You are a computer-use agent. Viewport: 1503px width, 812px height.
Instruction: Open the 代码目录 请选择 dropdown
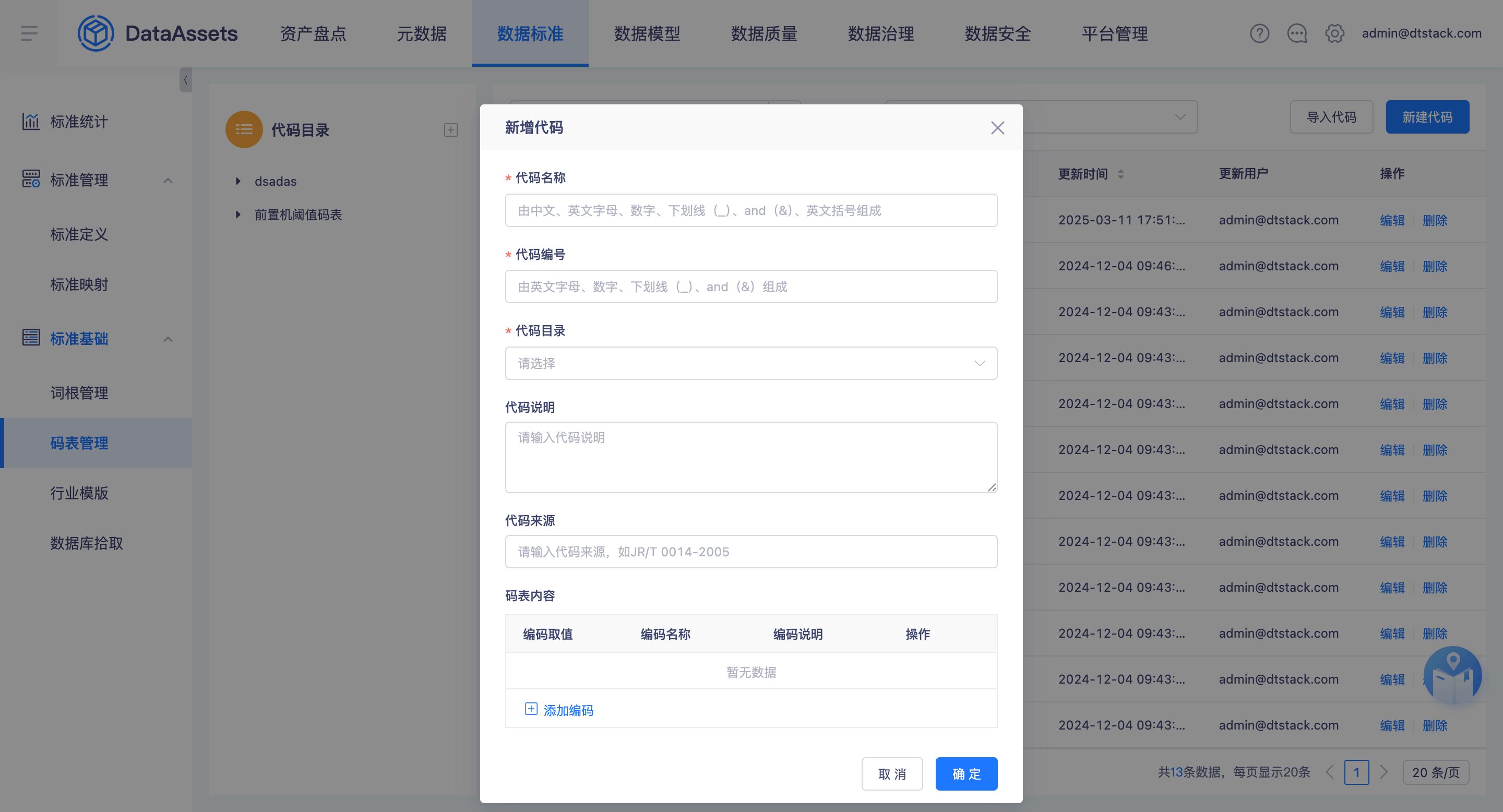pyautogui.click(x=751, y=363)
